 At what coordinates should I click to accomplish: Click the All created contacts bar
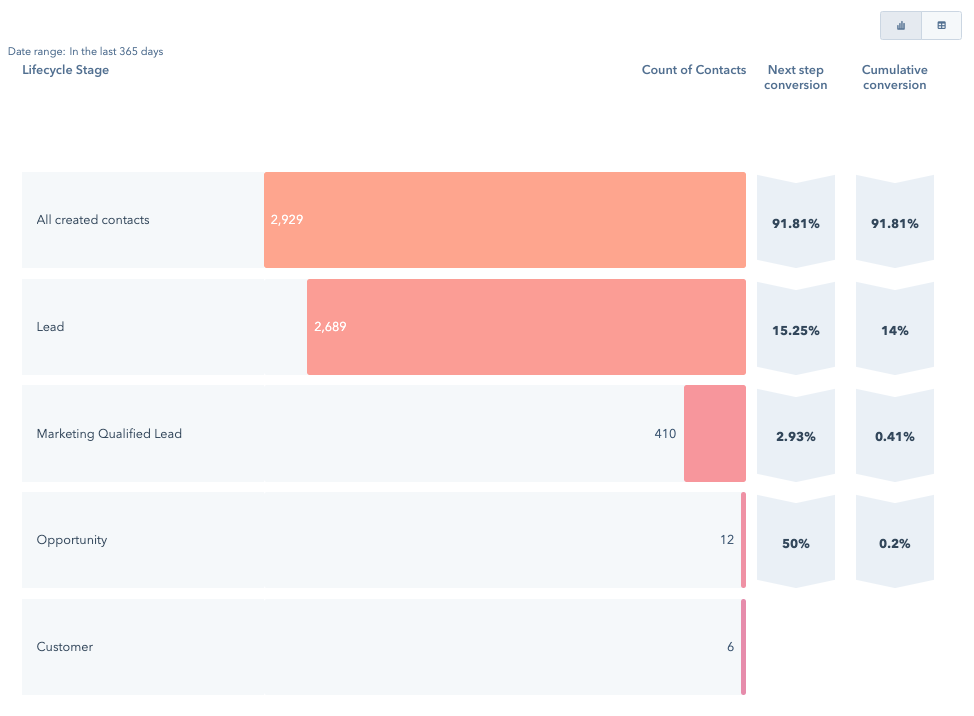tap(504, 220)
